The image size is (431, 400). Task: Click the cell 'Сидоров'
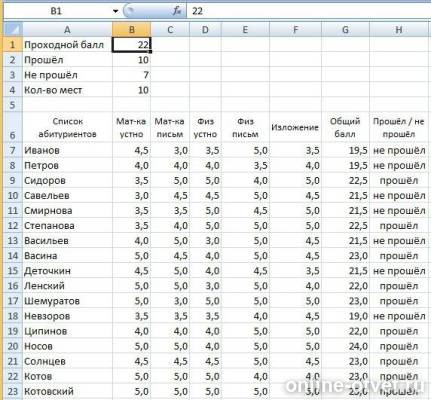click(x=67, y=180)
